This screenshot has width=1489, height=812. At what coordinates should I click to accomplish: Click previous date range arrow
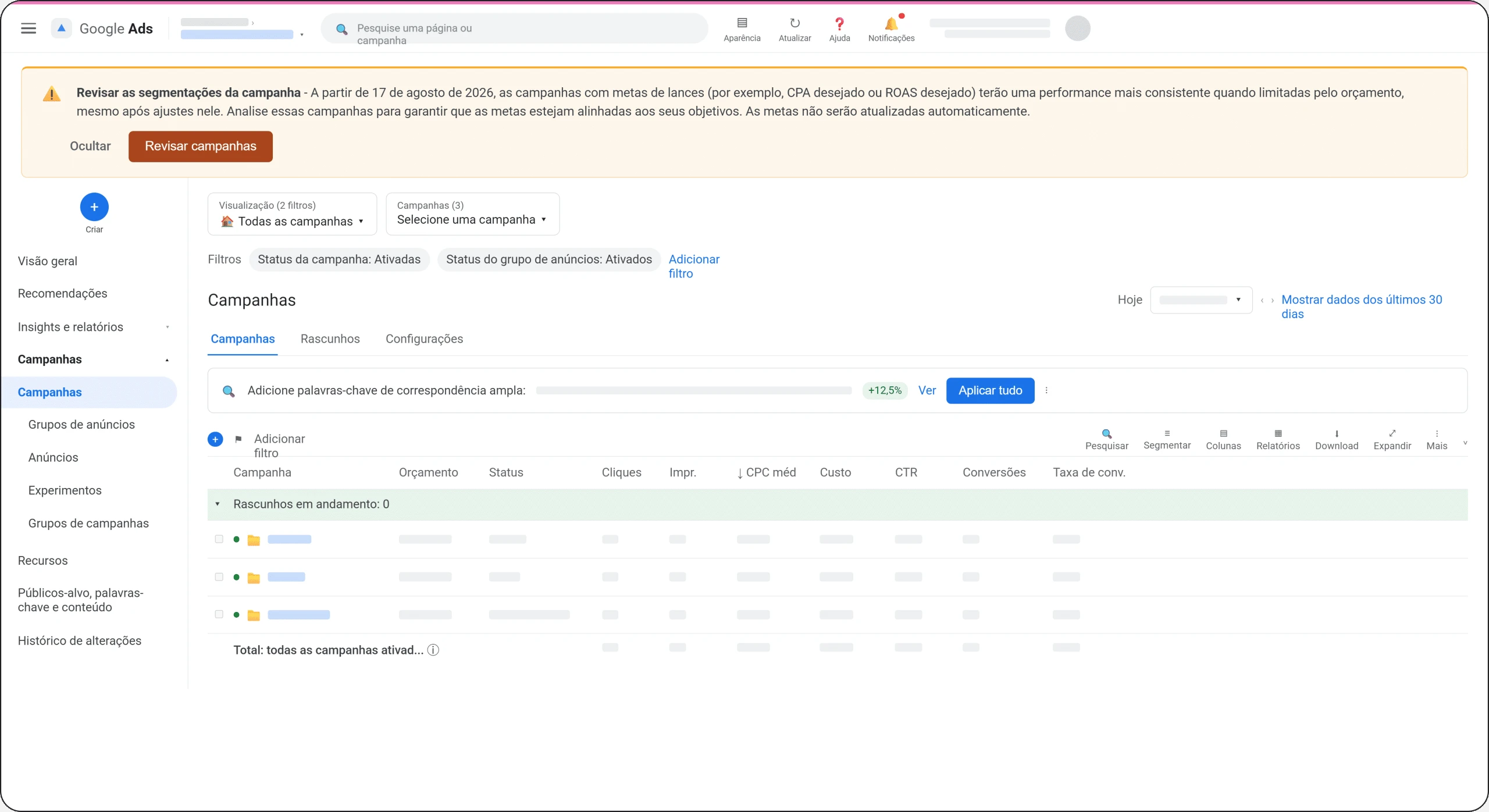[x=1262, y=300]
